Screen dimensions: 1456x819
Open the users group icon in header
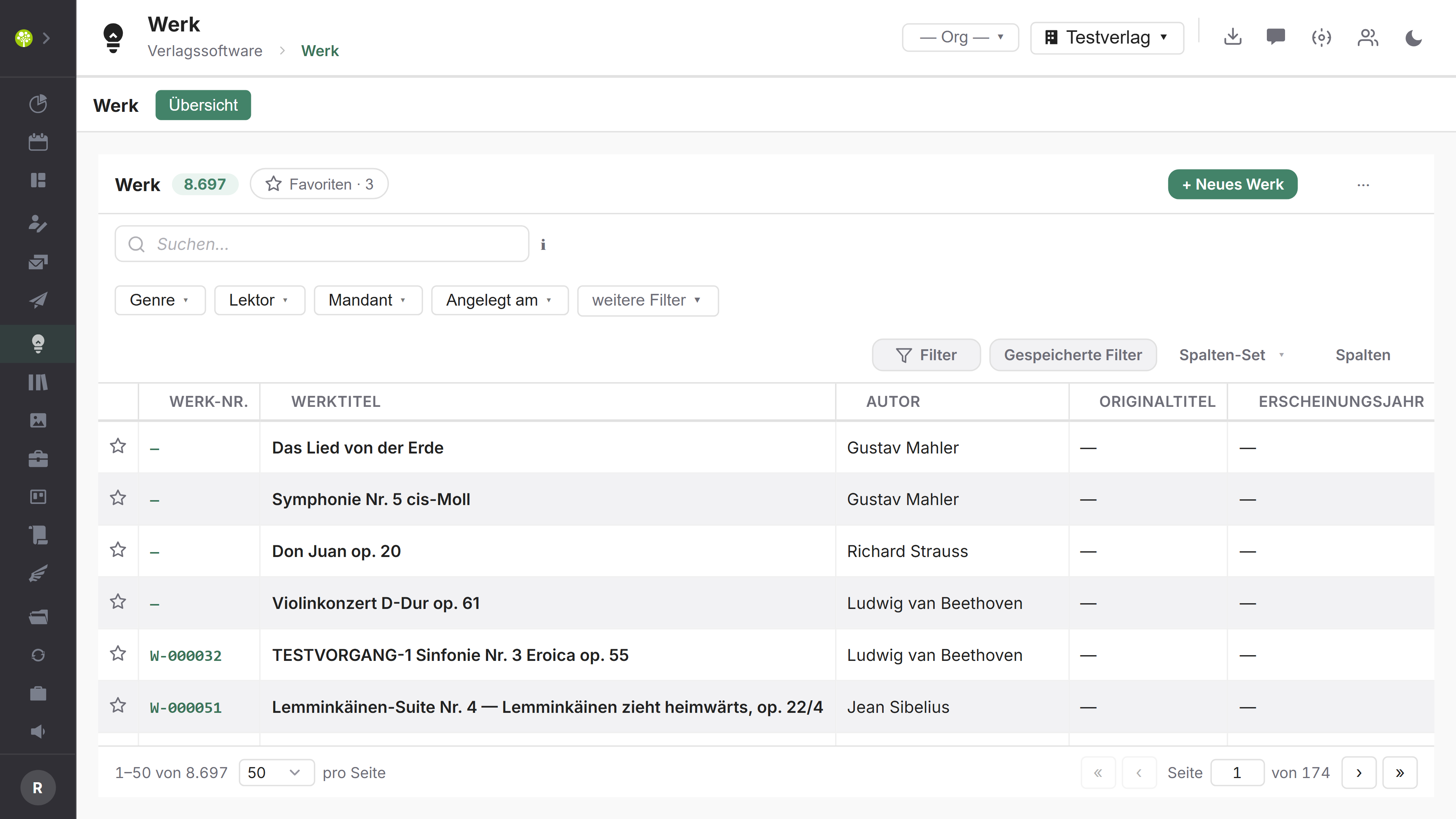click(1367, 37)
